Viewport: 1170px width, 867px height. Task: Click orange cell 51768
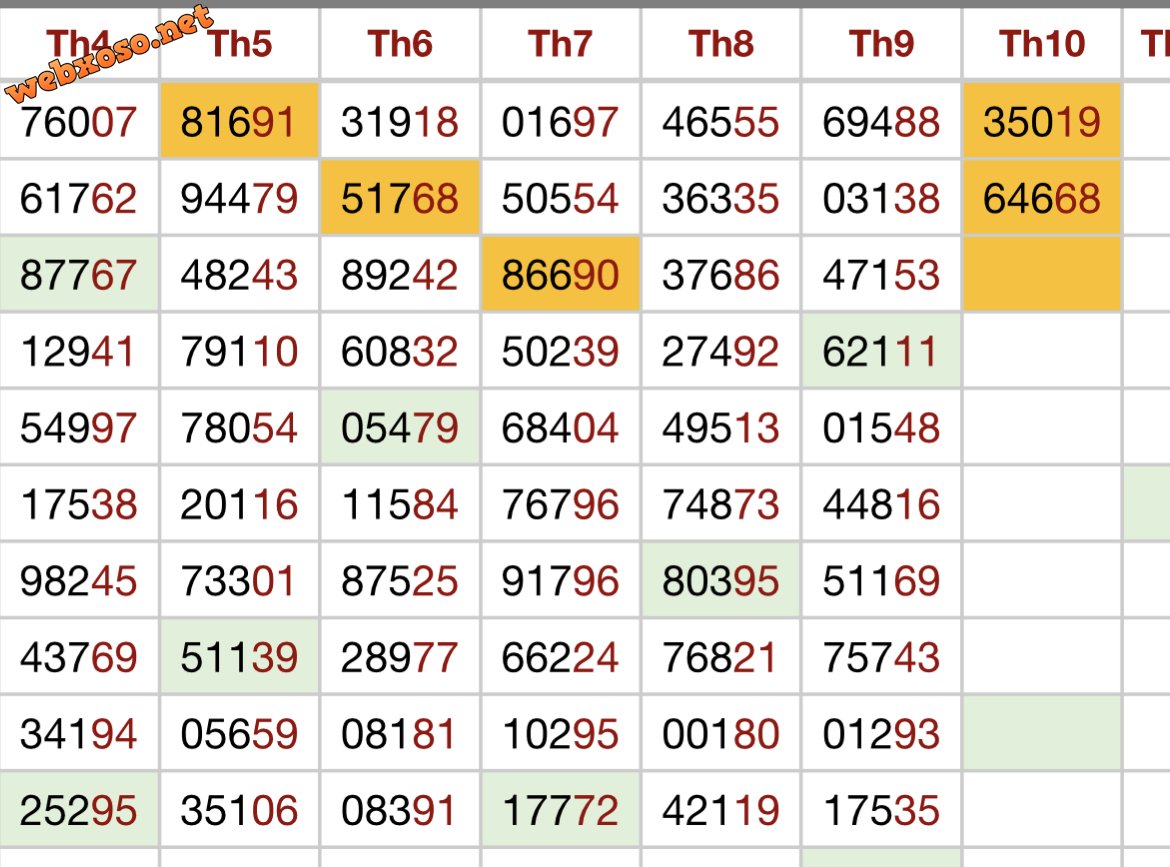coord(400,198)
